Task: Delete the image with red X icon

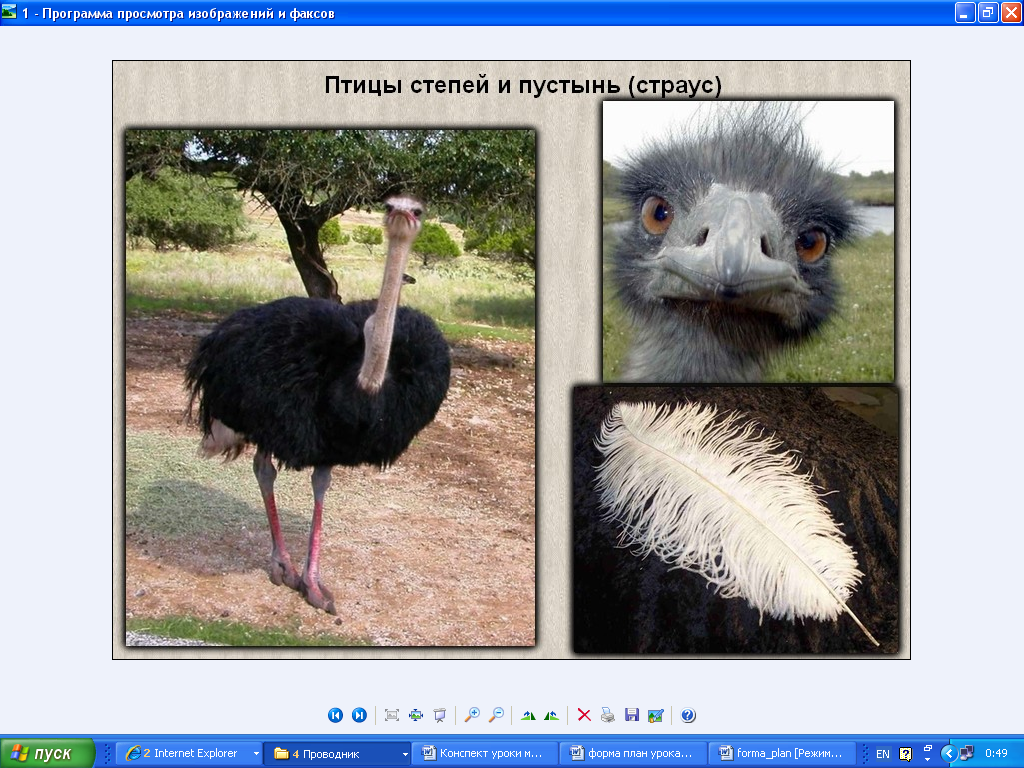Action: [584, 715]
